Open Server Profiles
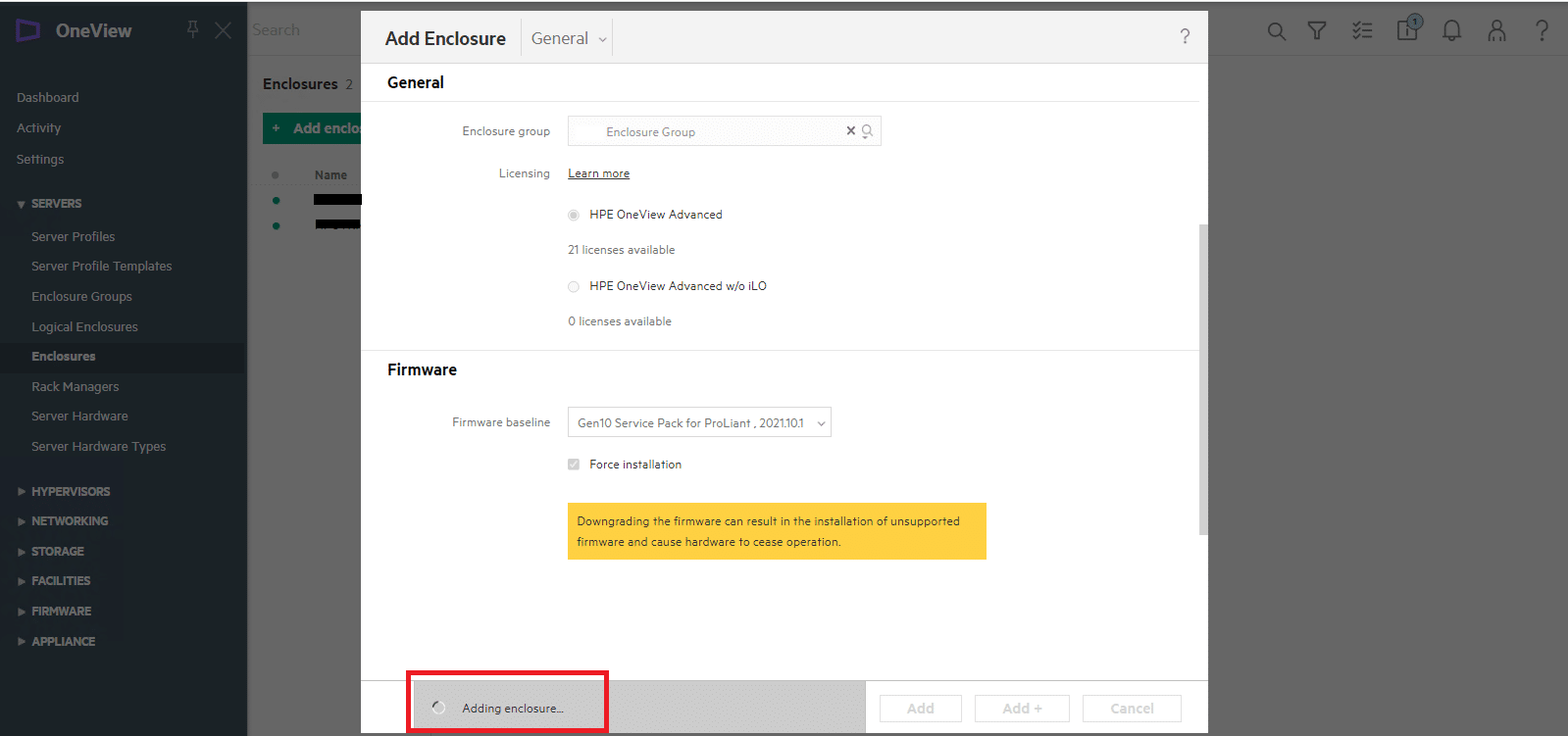This screenshot has width=1568, height=736. pos(74,236)
